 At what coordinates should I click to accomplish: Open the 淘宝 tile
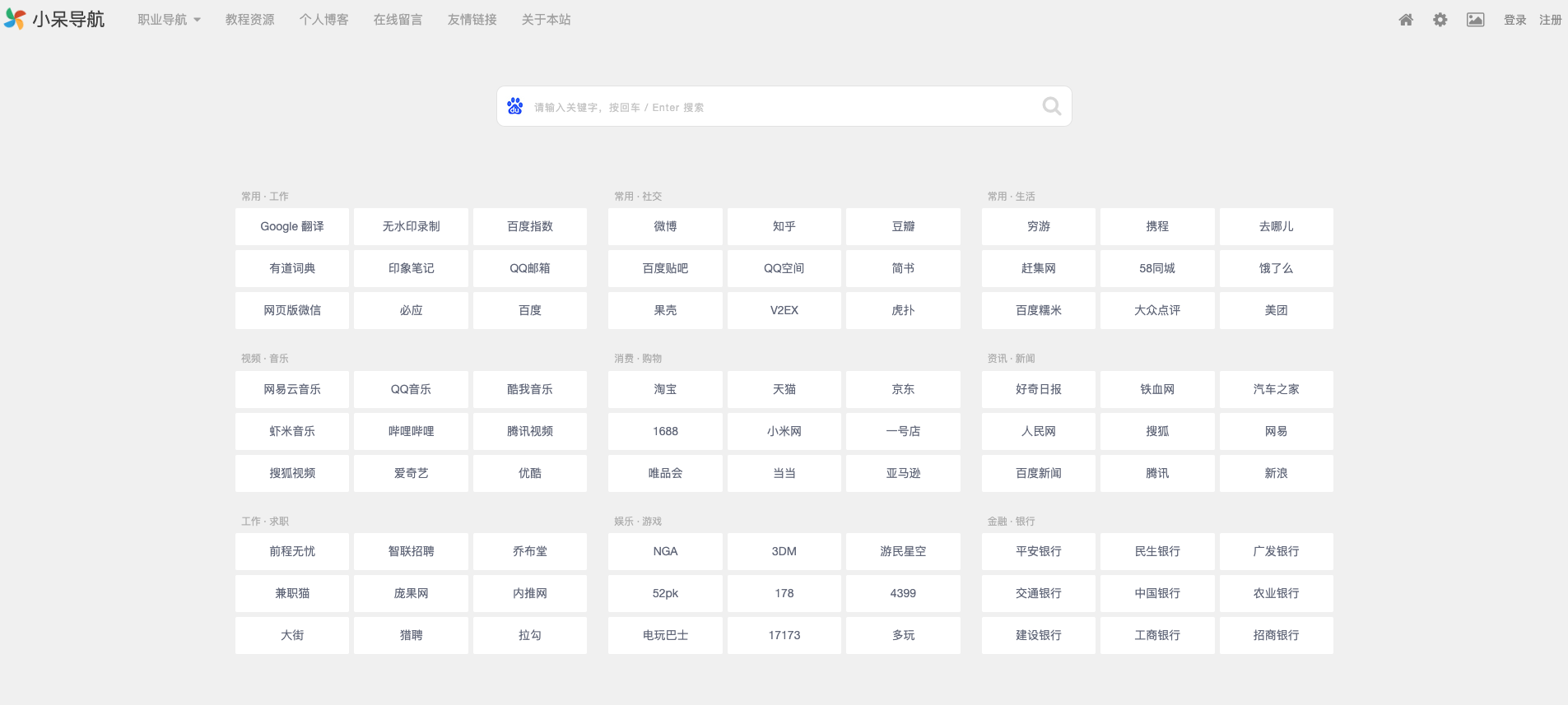tap(665, 389)
